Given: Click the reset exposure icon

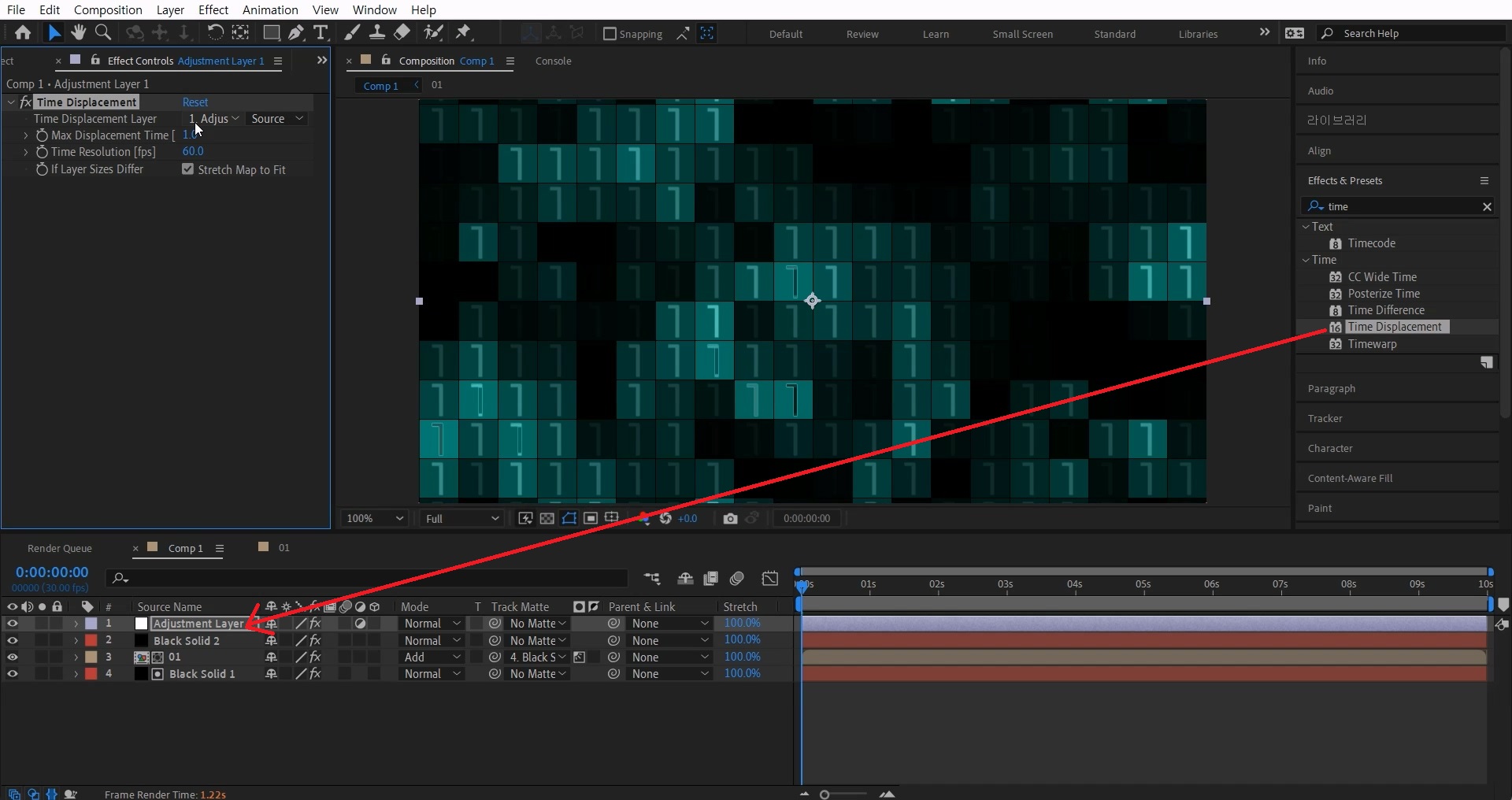Looking at the screenshot, I should point(665,518).
